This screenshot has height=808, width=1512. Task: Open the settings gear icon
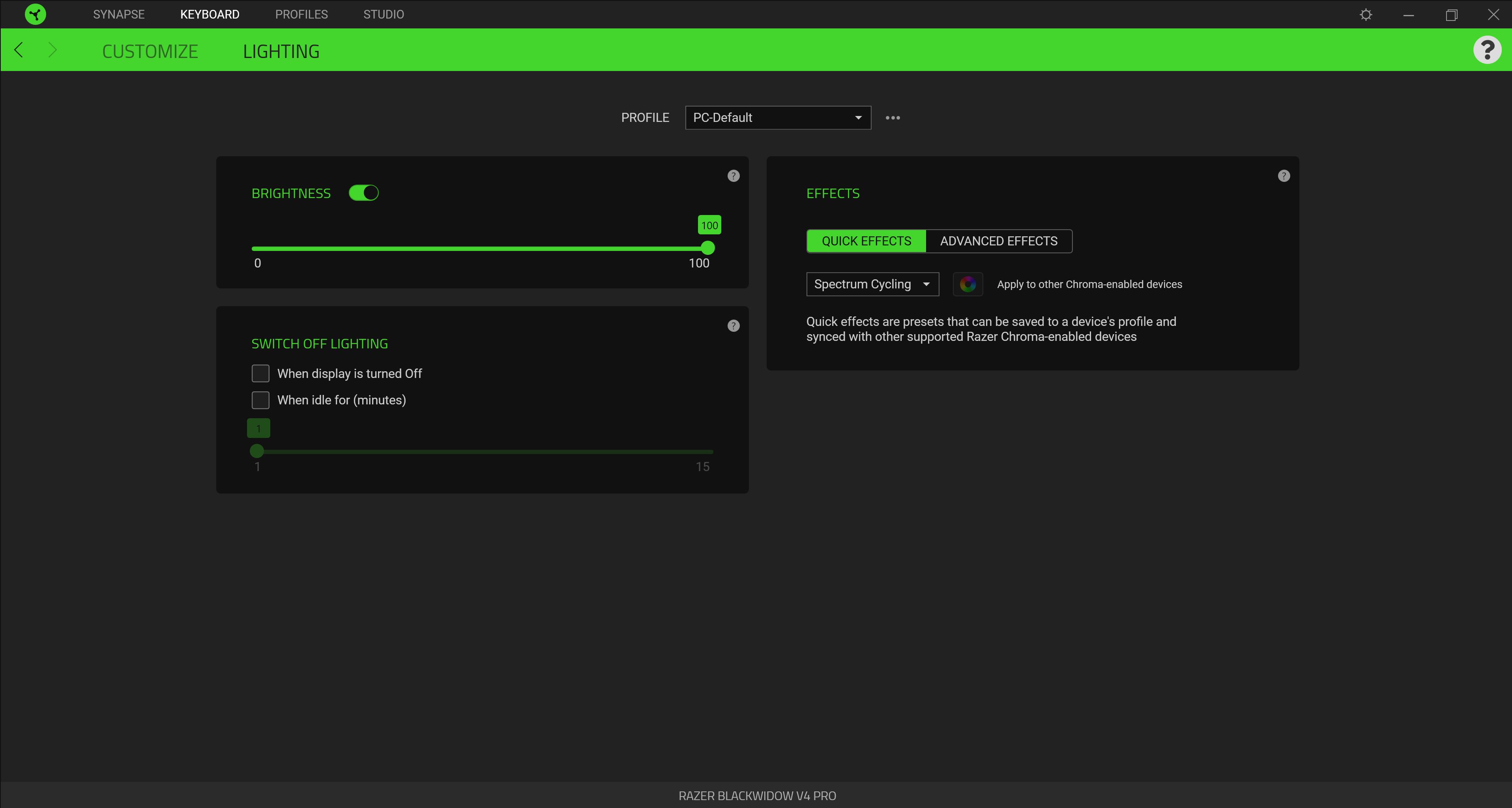coord(1366,15)
